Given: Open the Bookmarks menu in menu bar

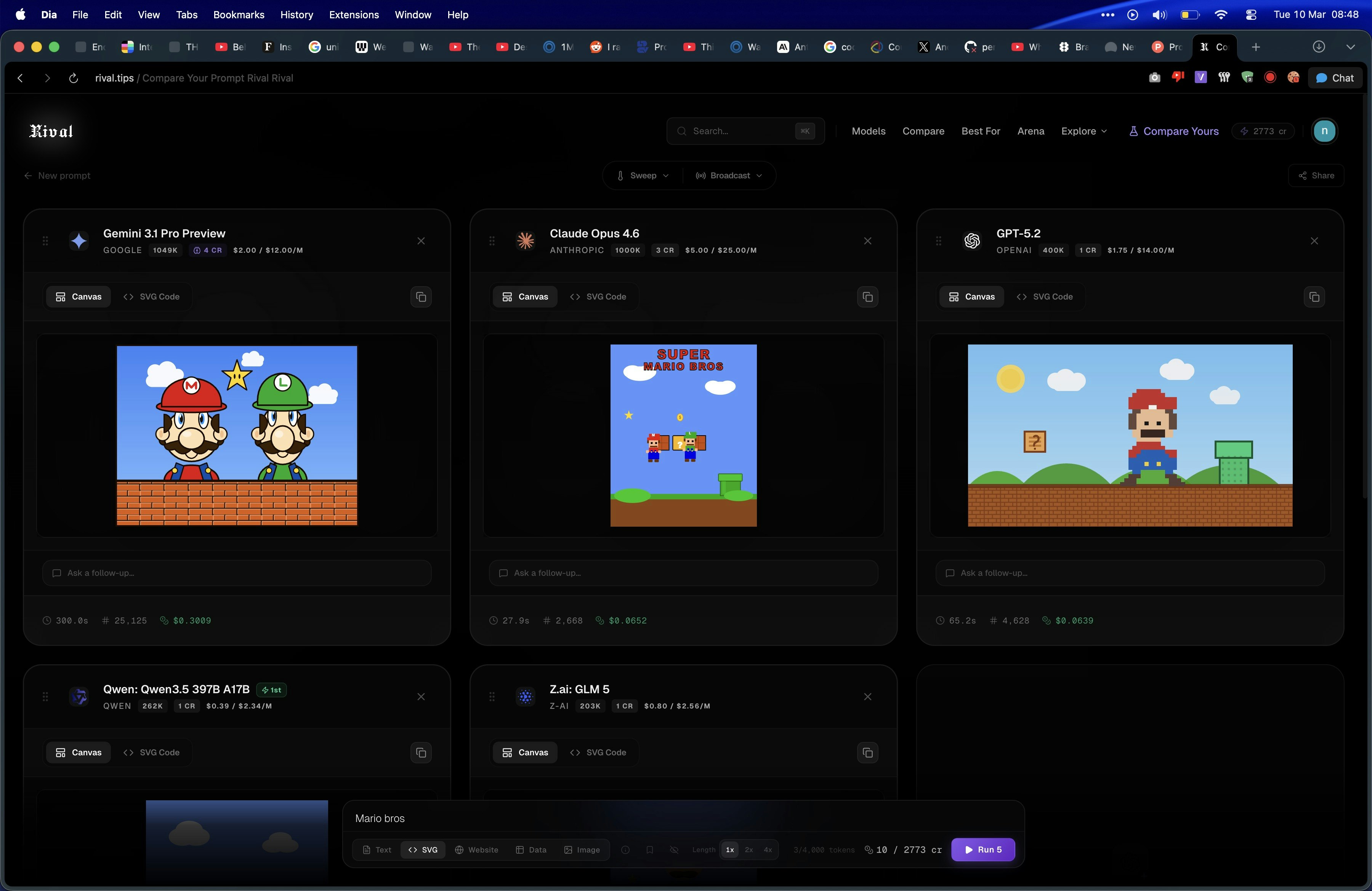Looking at the screenshot, I should [x=239, y=14].
